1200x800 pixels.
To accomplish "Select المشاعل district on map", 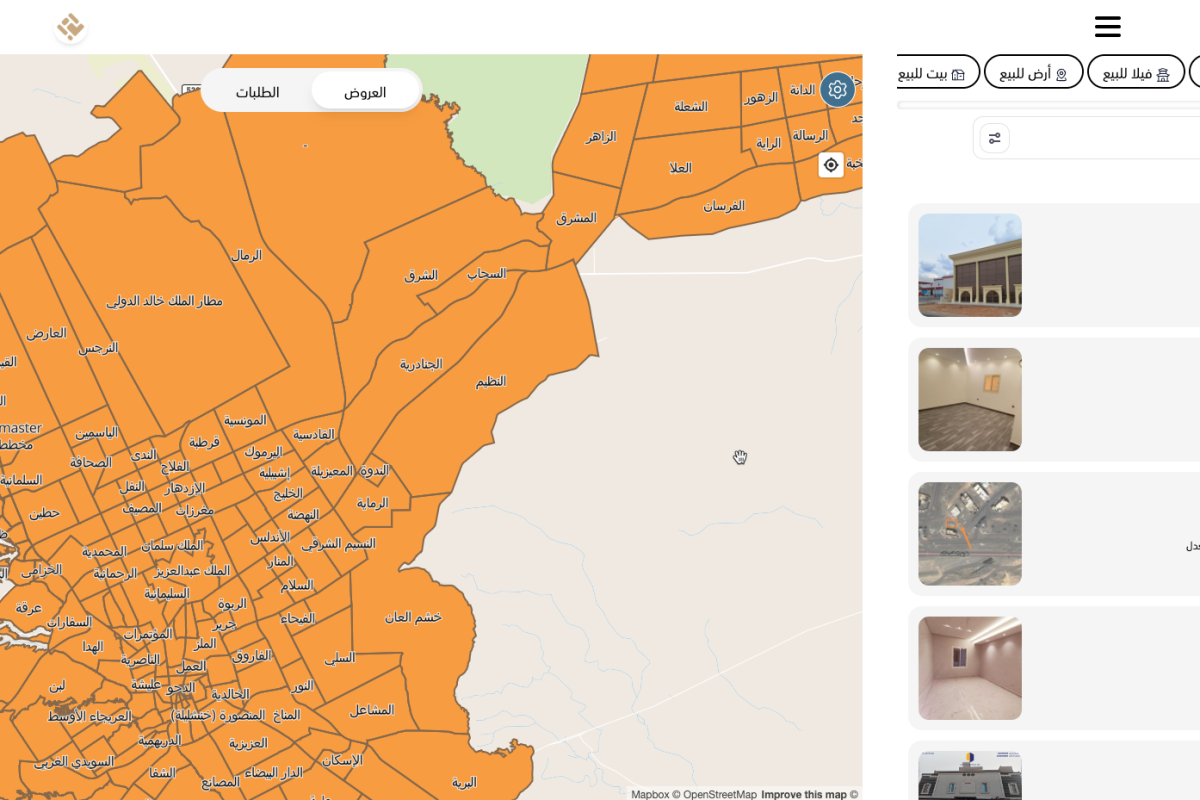I will [x=372, y=709].
